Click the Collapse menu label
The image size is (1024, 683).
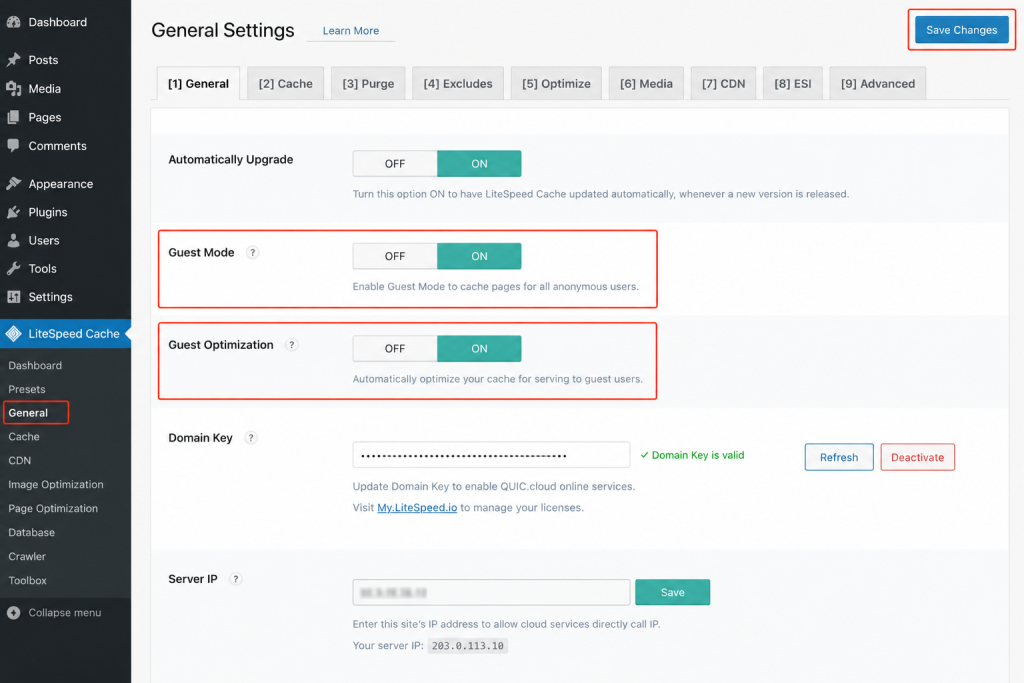click(65, 612)
